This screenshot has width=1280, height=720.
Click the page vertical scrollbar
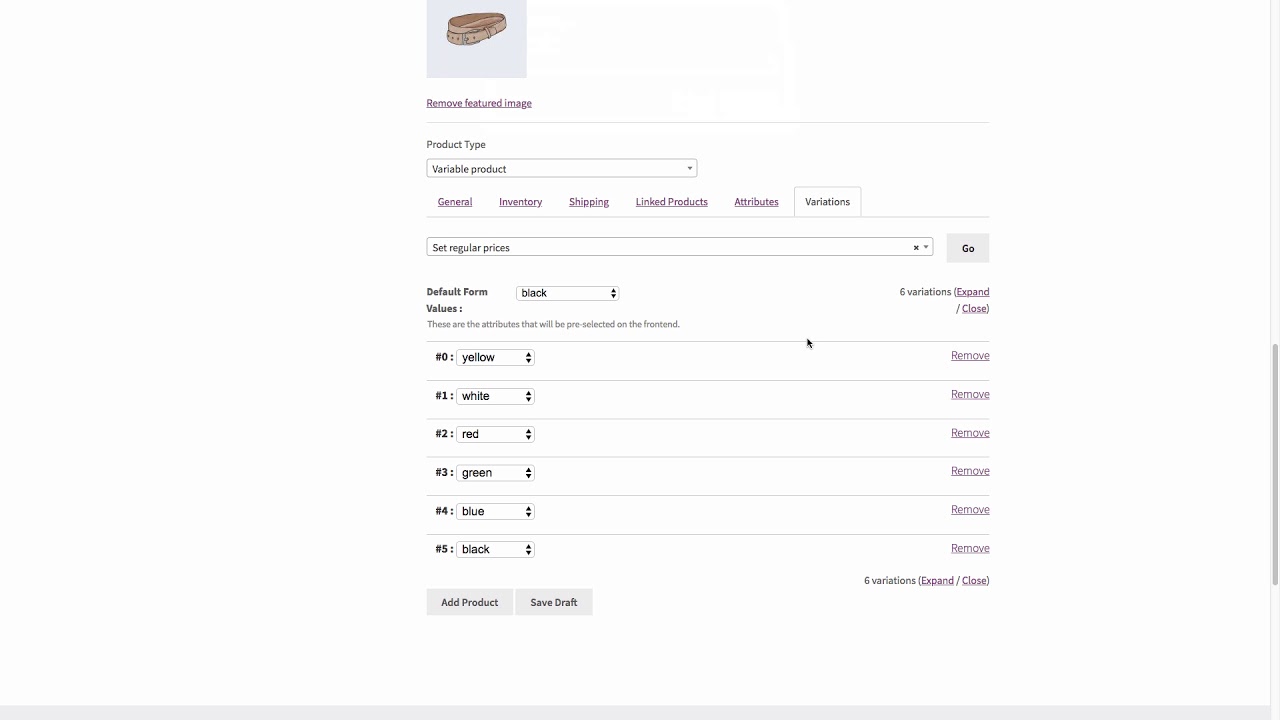(x=1275, y=465)
